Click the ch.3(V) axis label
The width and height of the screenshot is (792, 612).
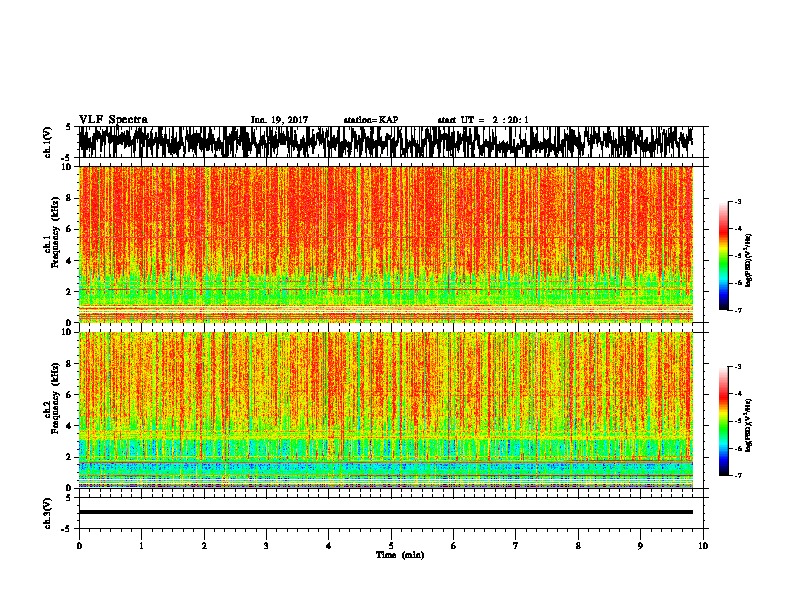[48, 513]
